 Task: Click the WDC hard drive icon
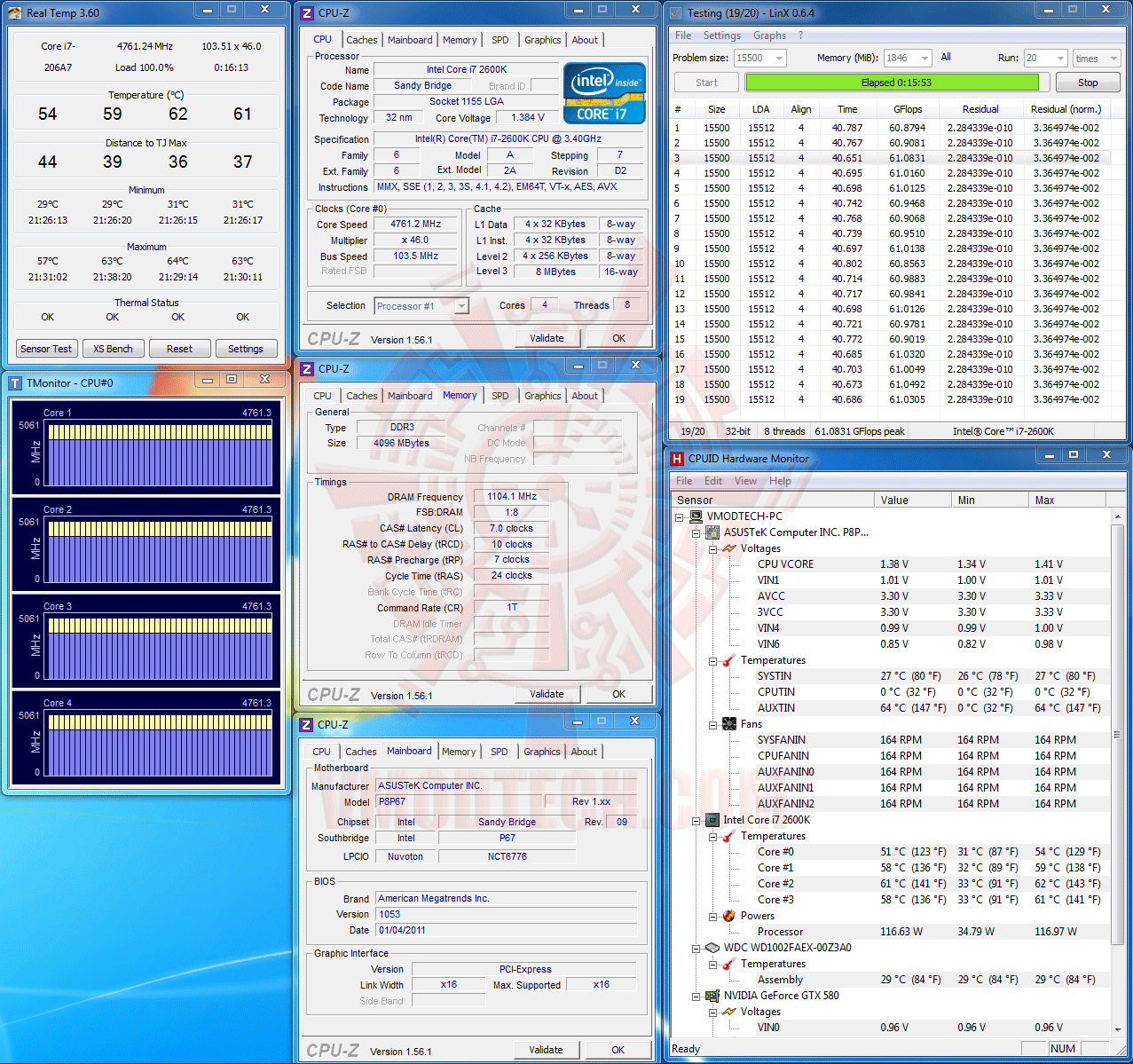tap(712, 948)
